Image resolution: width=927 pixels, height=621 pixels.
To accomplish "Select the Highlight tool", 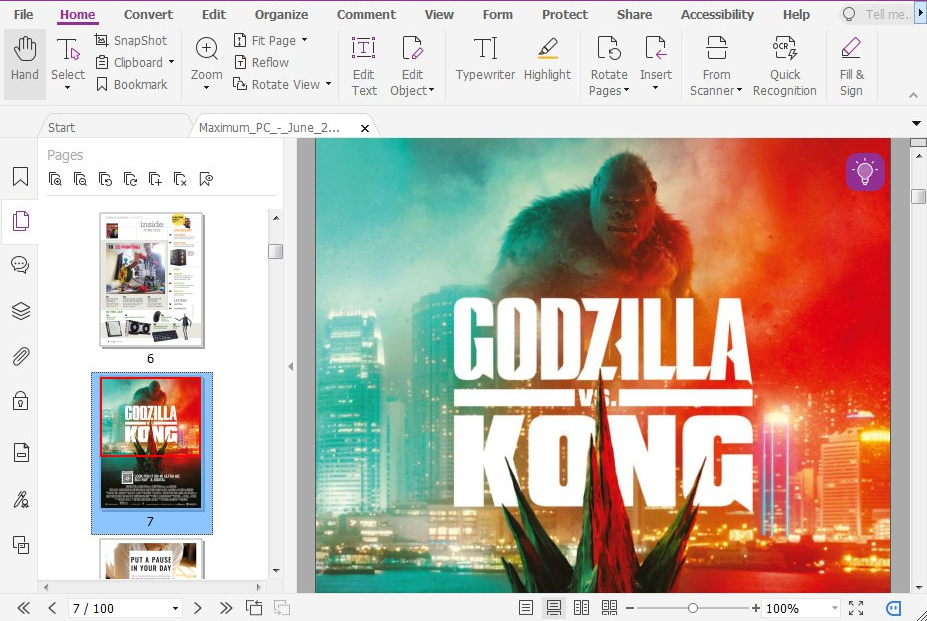I will (x=547, y=63).
